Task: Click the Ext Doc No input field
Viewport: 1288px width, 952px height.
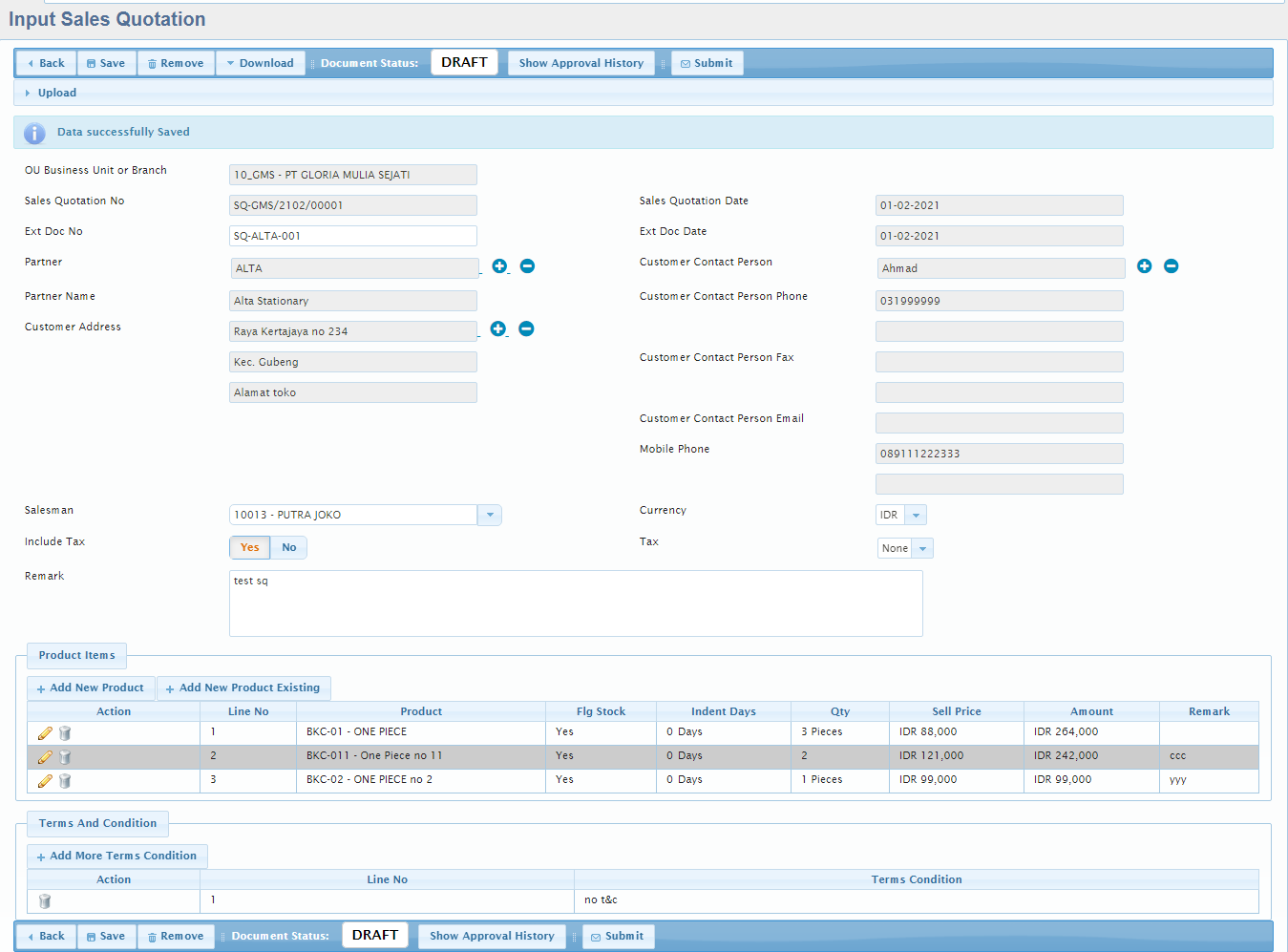Action: (353, 236)
